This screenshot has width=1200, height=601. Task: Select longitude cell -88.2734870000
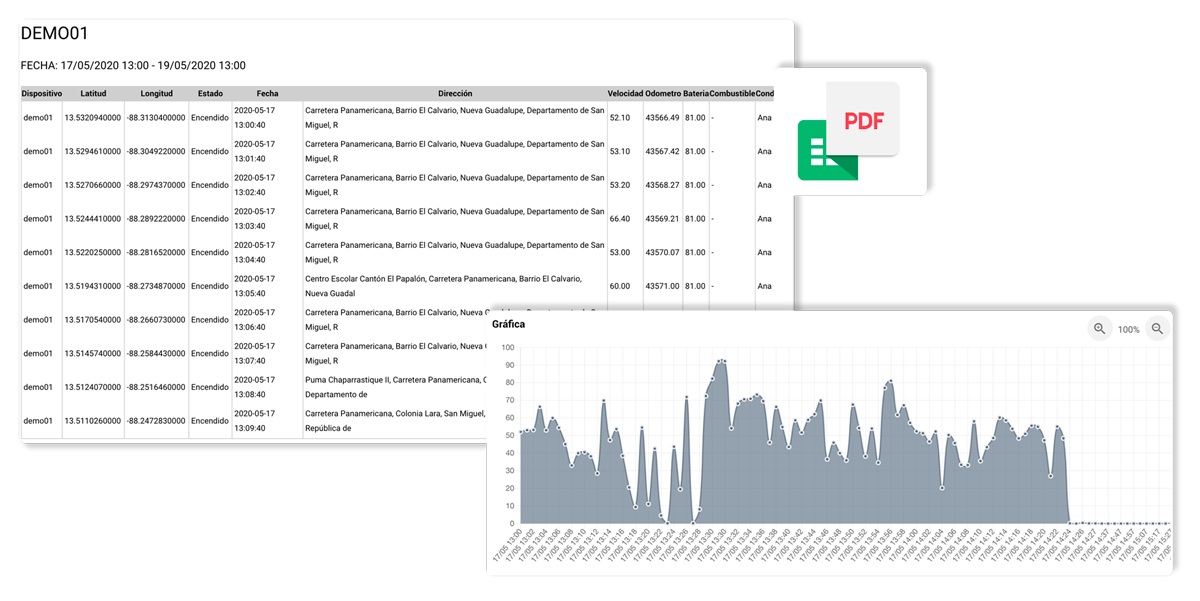click(x=156, y=286)
